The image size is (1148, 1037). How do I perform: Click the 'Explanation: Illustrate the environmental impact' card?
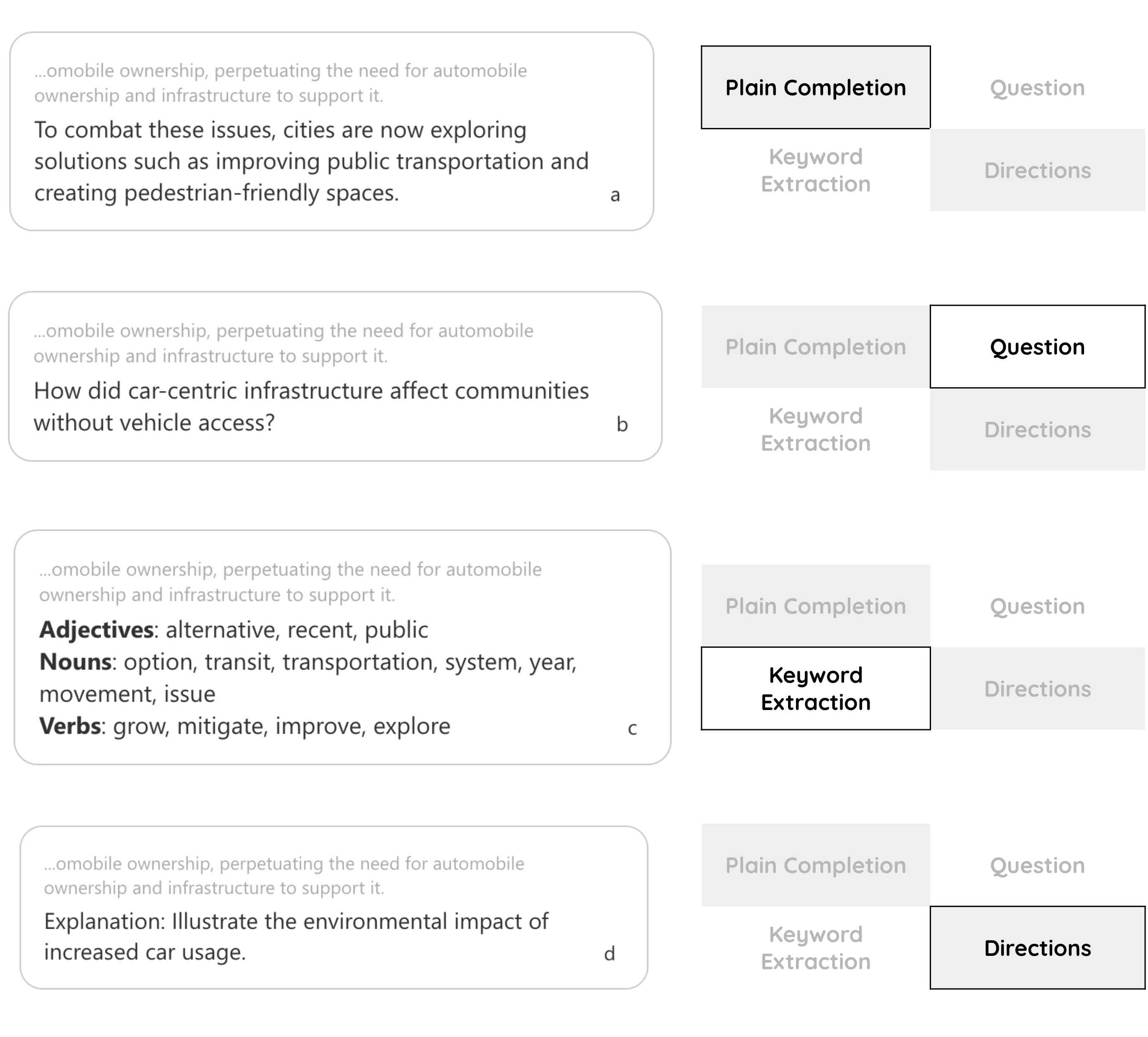334,908
